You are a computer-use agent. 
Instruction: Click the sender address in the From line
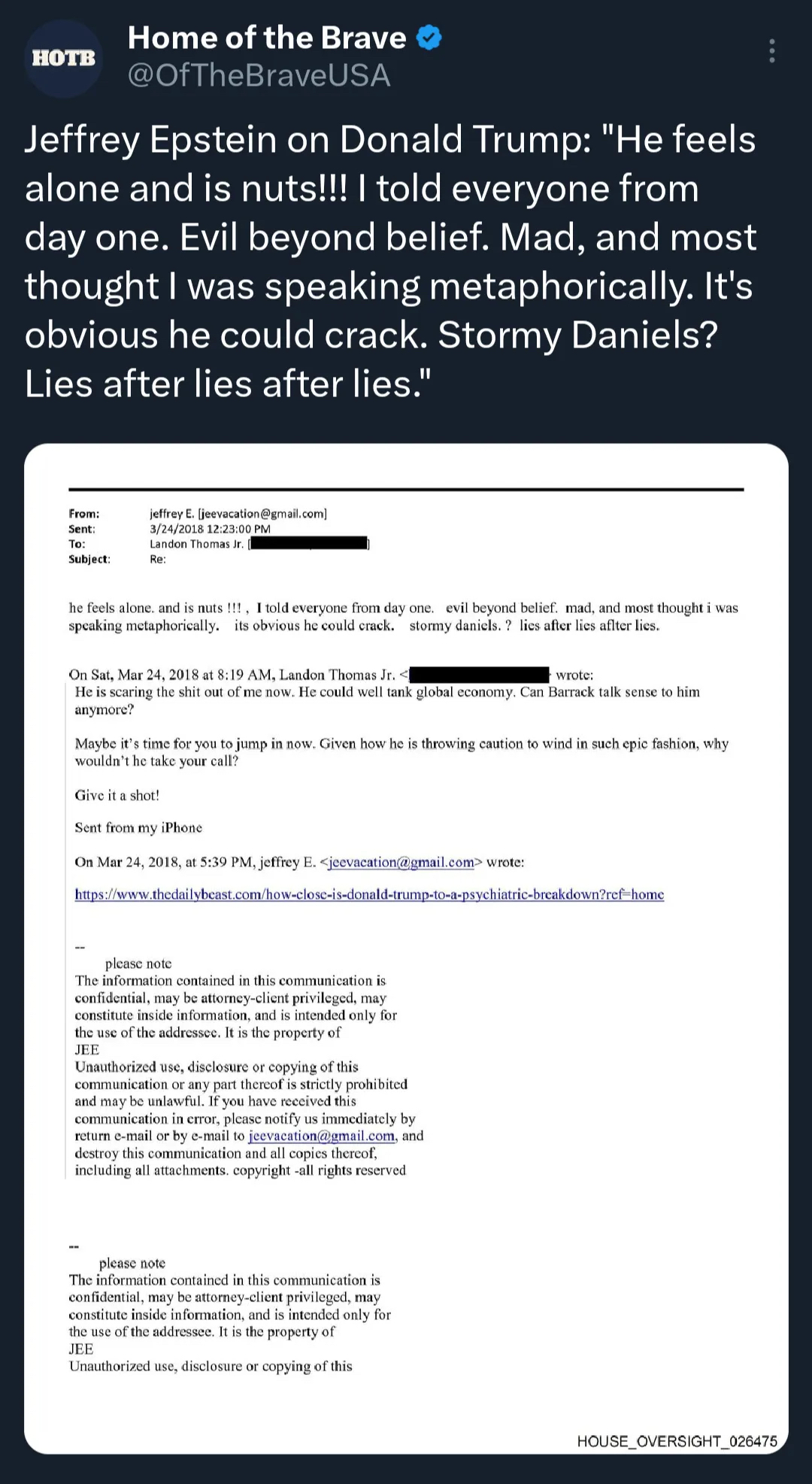pyautogui.click(x=238, y=514)
